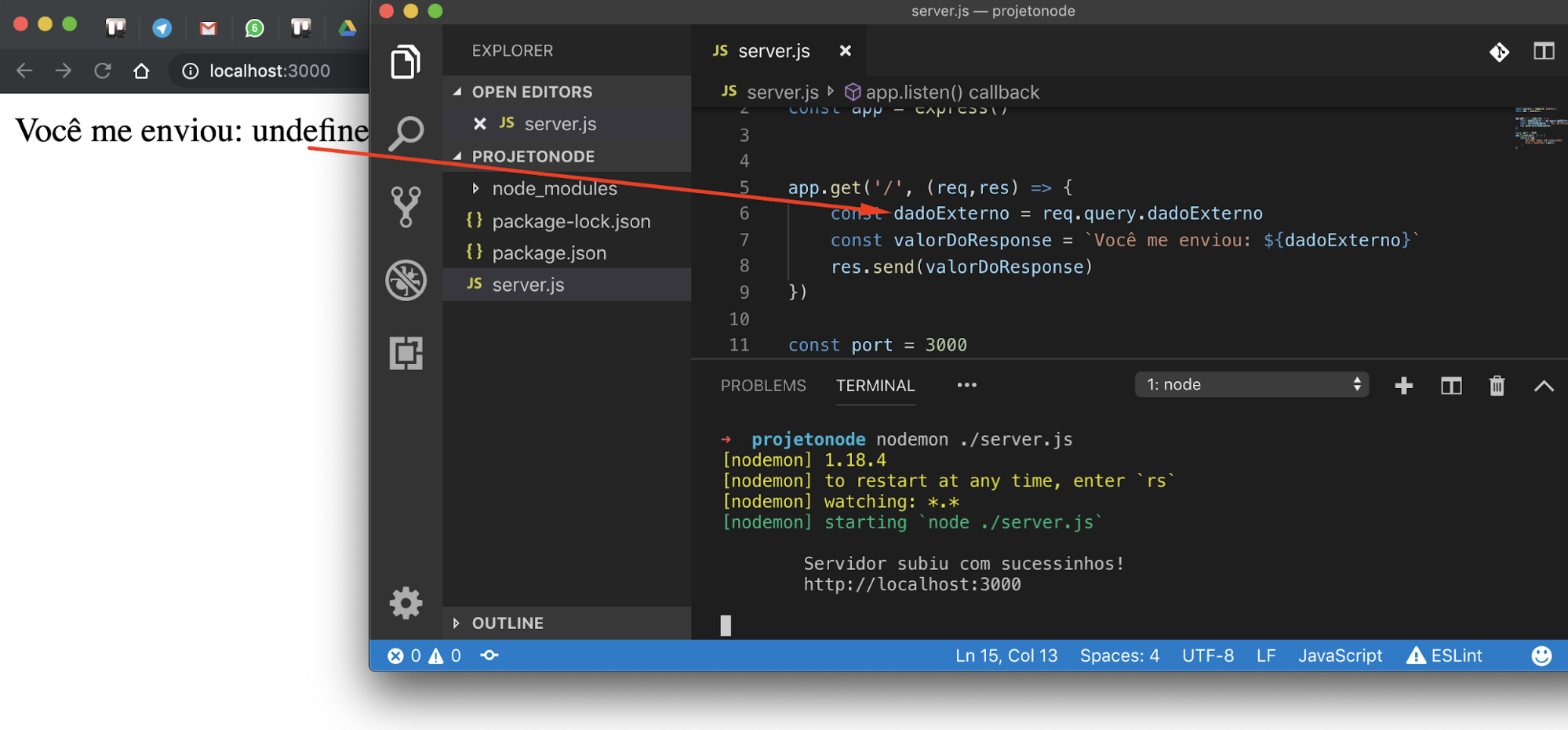
Task: Switch to the Problems panel tab
Action: pos(762,385)
